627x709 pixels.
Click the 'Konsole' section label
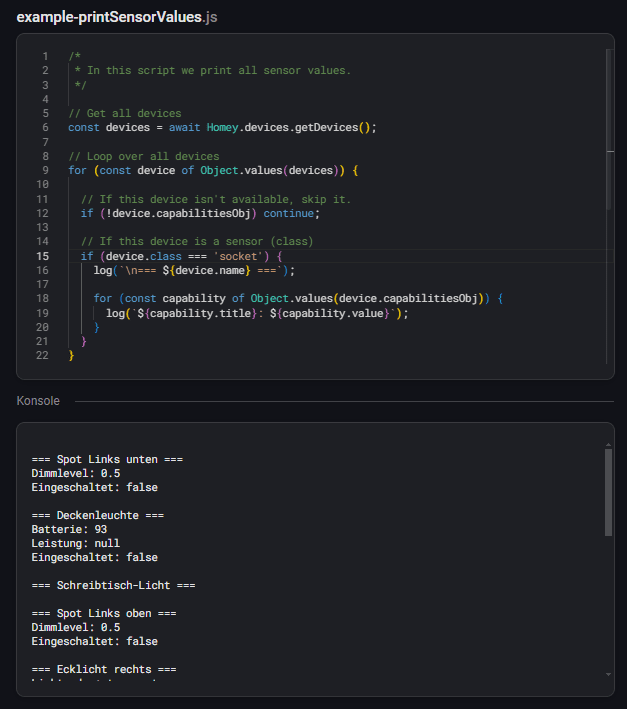point(38,401)
